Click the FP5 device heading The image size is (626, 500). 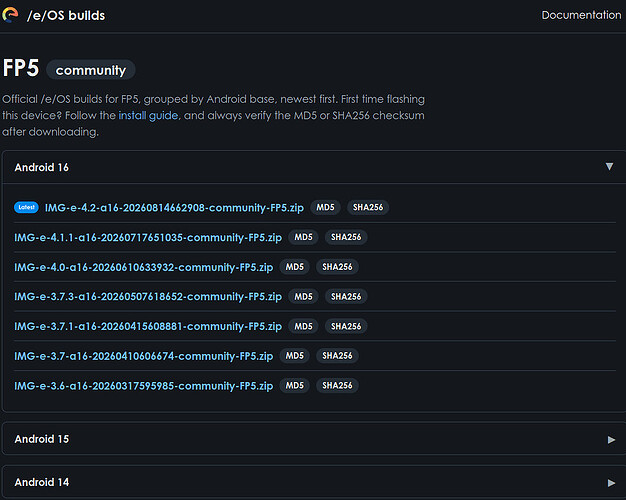pos(21,68)
